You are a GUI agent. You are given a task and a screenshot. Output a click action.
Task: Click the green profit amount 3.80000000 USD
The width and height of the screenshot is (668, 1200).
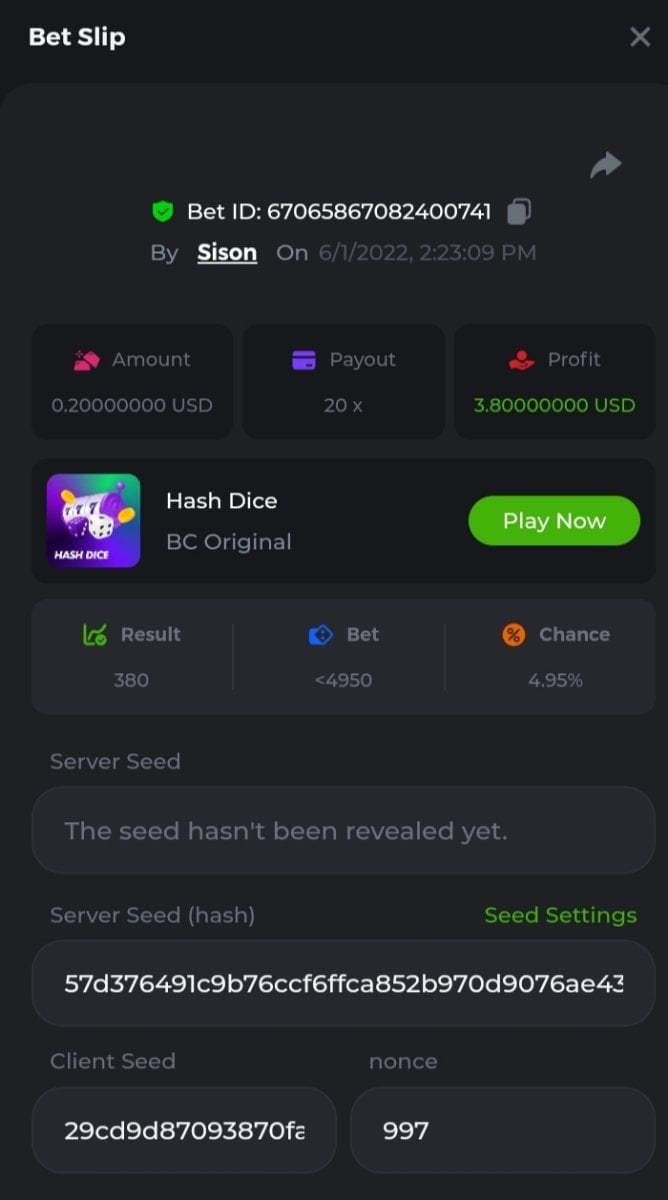pyautogui.click(x=554, y=405)
